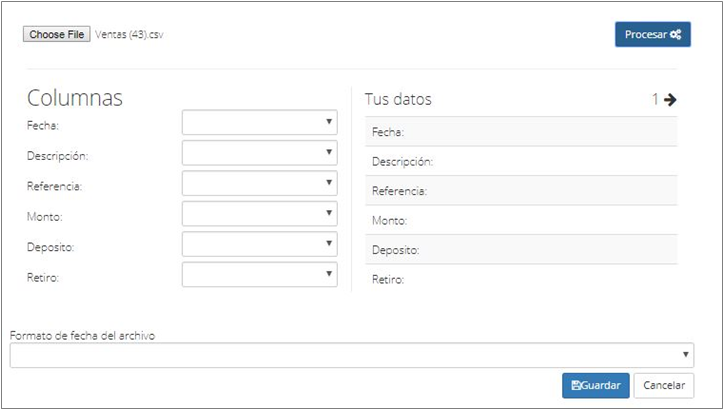Select the Descripción row under Tus datos
724x410 pixels.
pyautogui.click(x=521, y=161)
